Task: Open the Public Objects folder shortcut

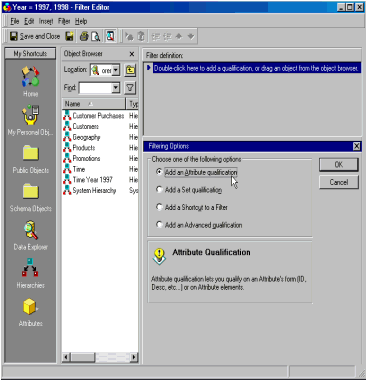Action: tap(30, 159)
